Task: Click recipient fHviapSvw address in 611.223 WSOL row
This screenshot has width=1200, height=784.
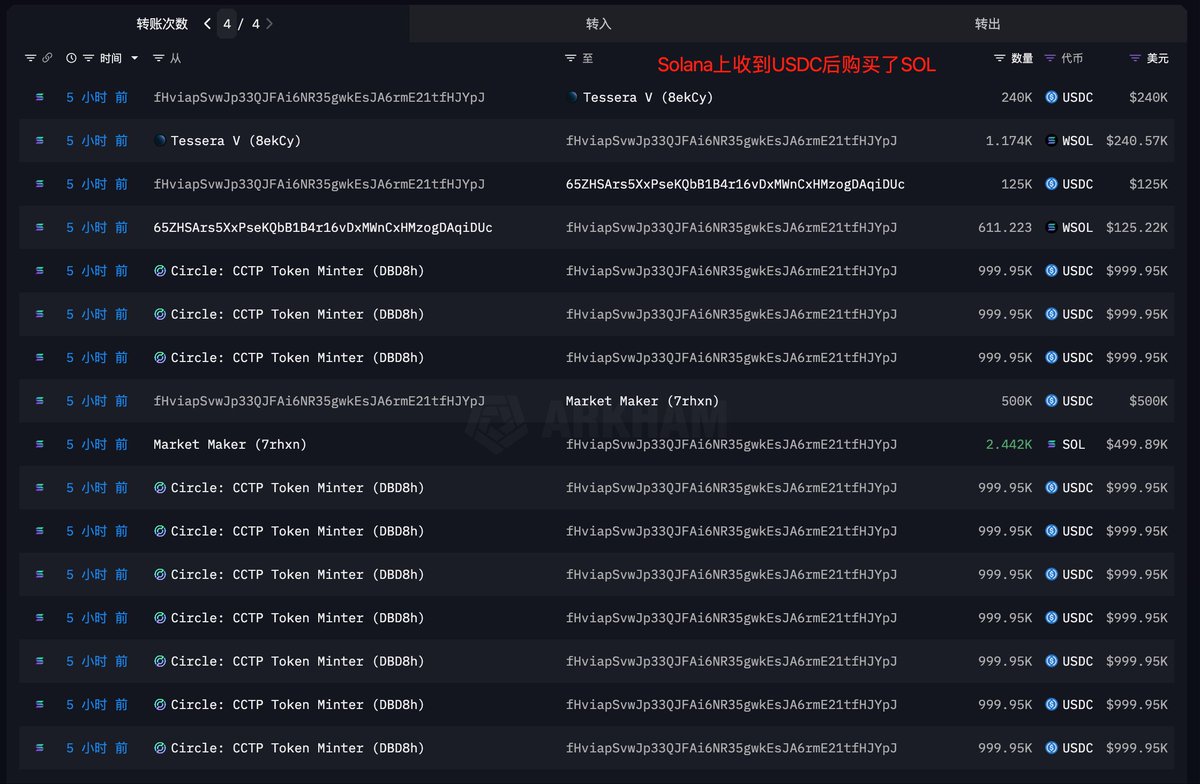Action: coord(731,228)
